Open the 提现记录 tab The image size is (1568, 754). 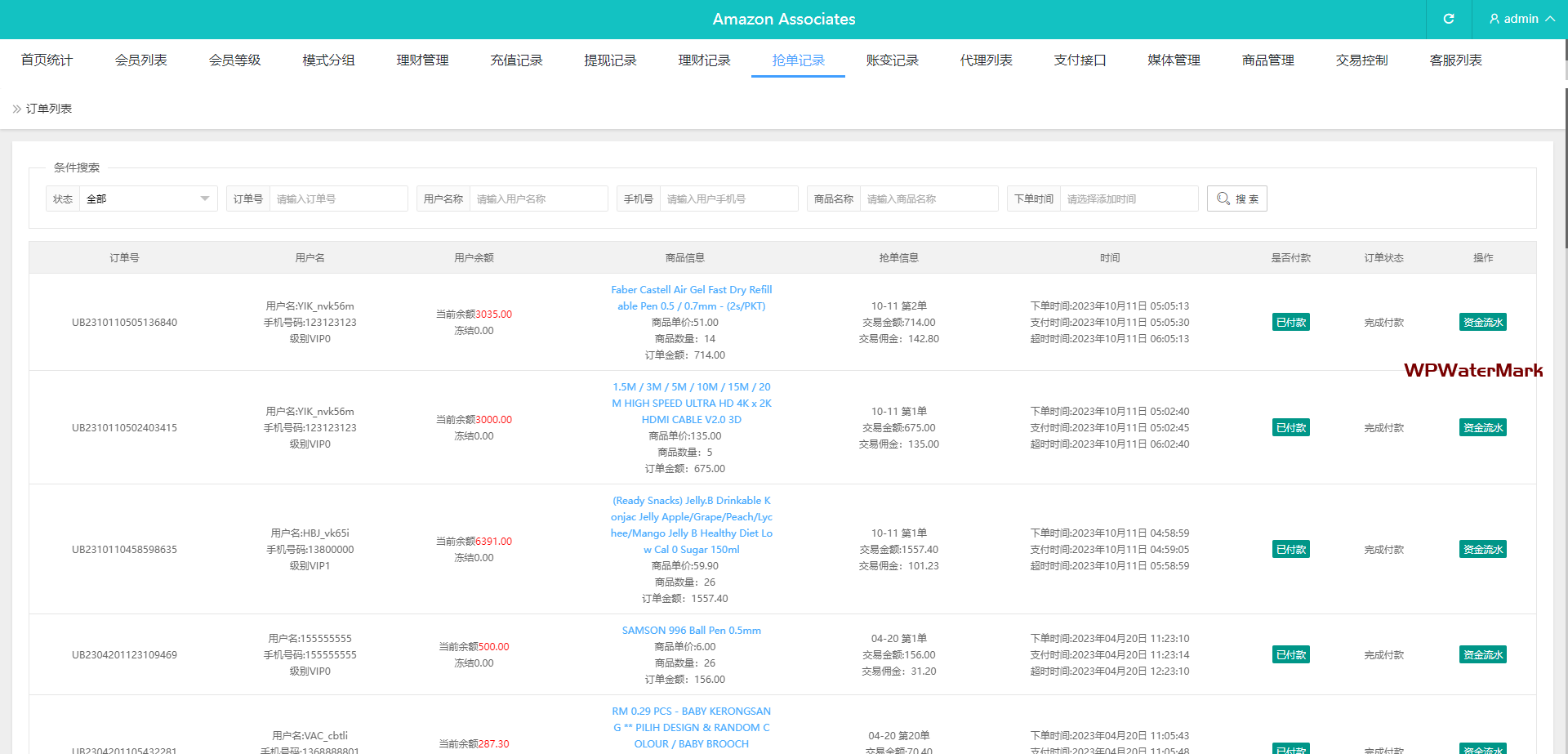610,60
